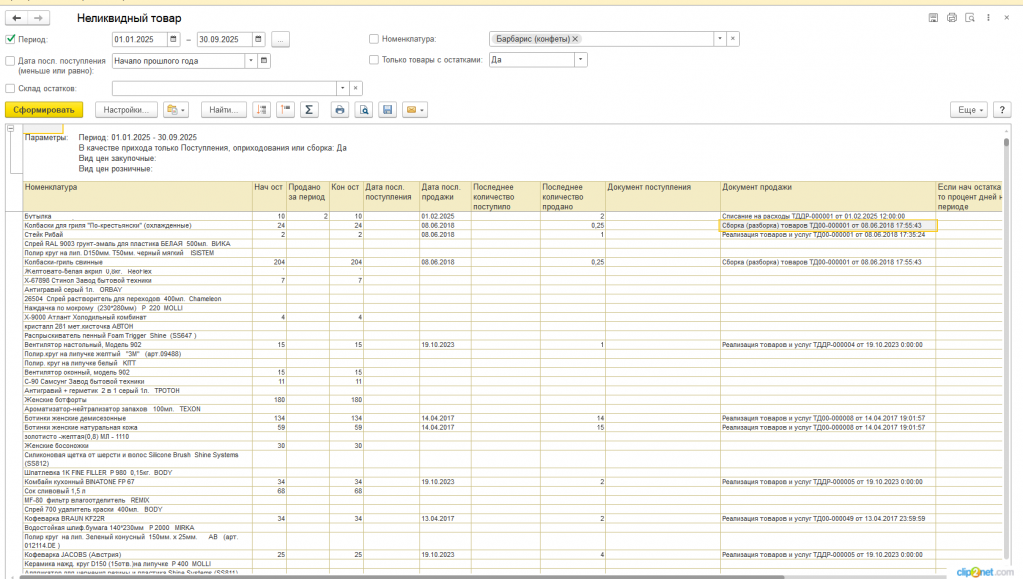This screenshot has height=579, width=1023.
Task: Open the three-dot window menu
Action: pos(988,18)
